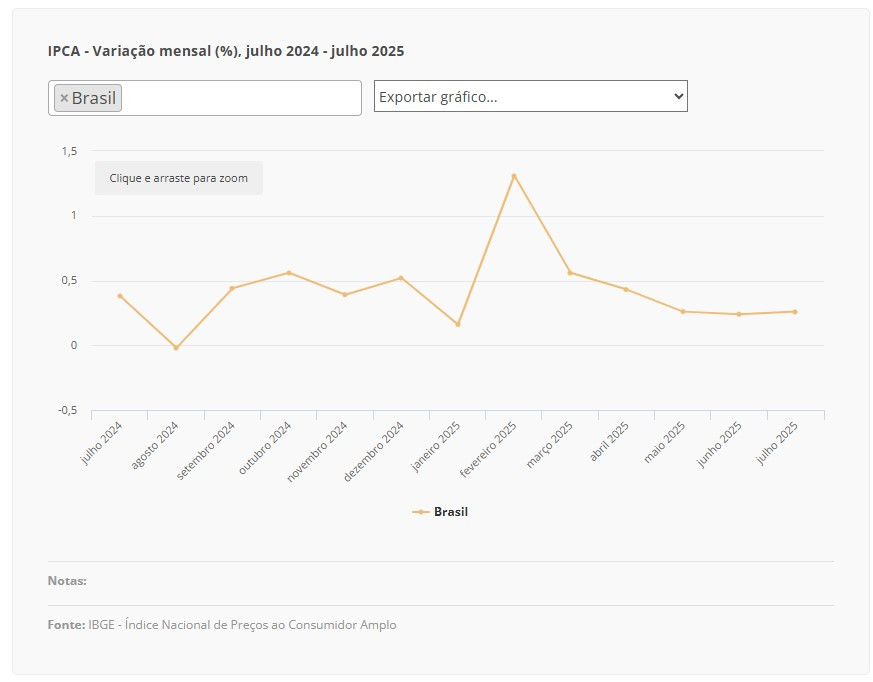Select the setembro 2024 data point
The width and height of the screenshot is (873, 682).
(232, 288)
